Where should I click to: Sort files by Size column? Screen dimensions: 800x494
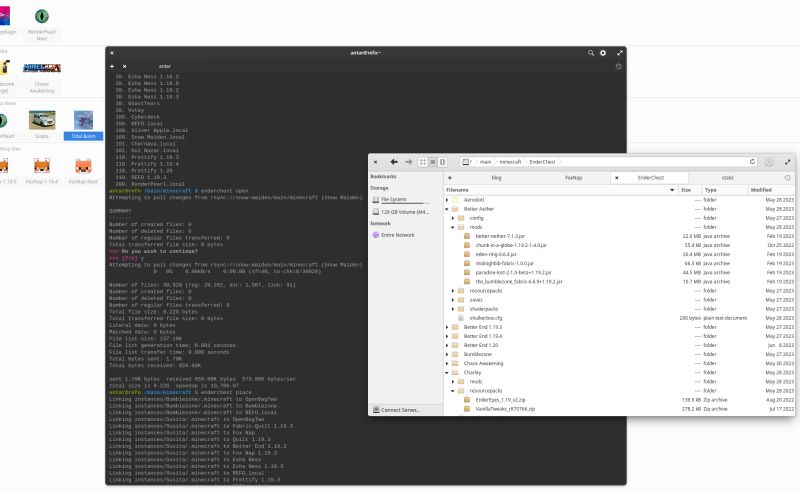(x=690, y=190)
